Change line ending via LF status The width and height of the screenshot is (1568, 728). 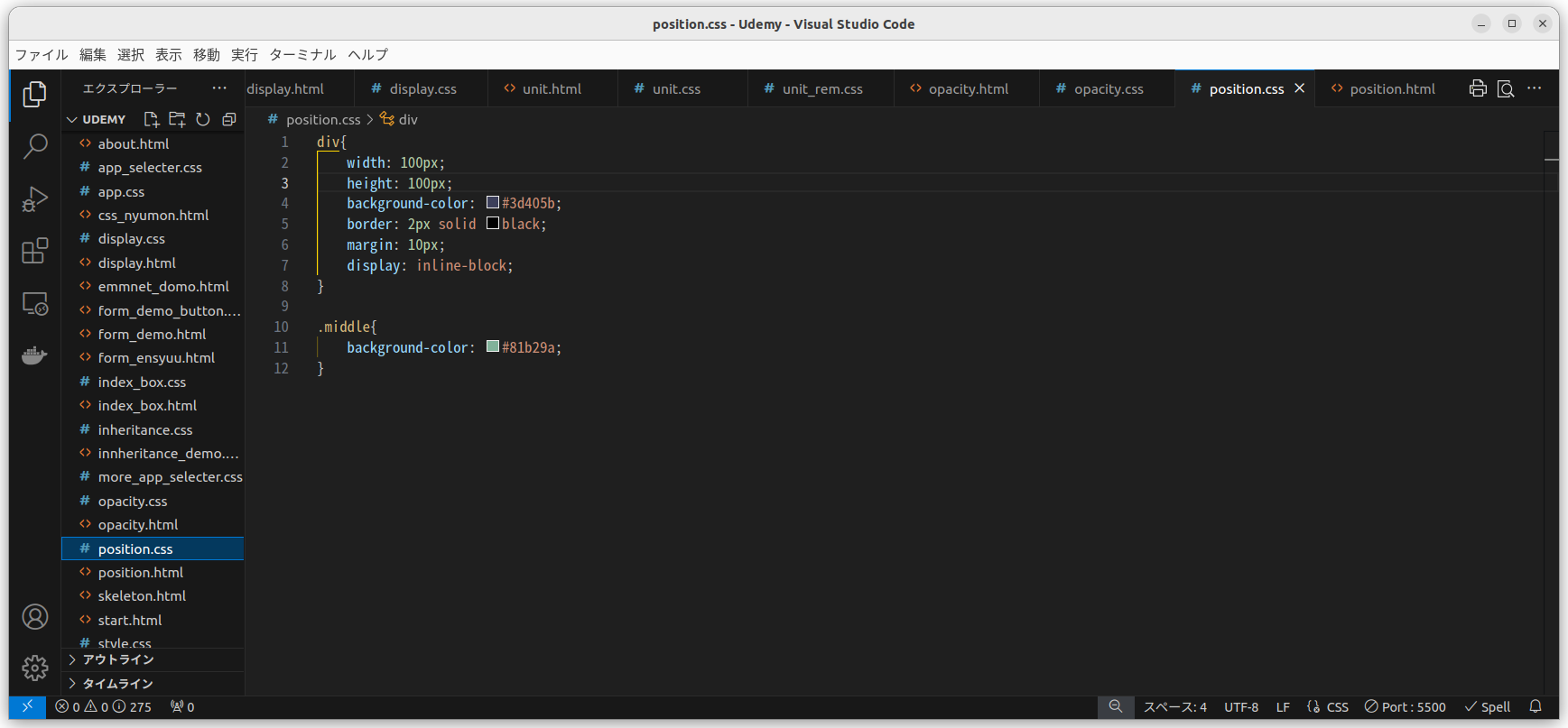coord(1283,707)
